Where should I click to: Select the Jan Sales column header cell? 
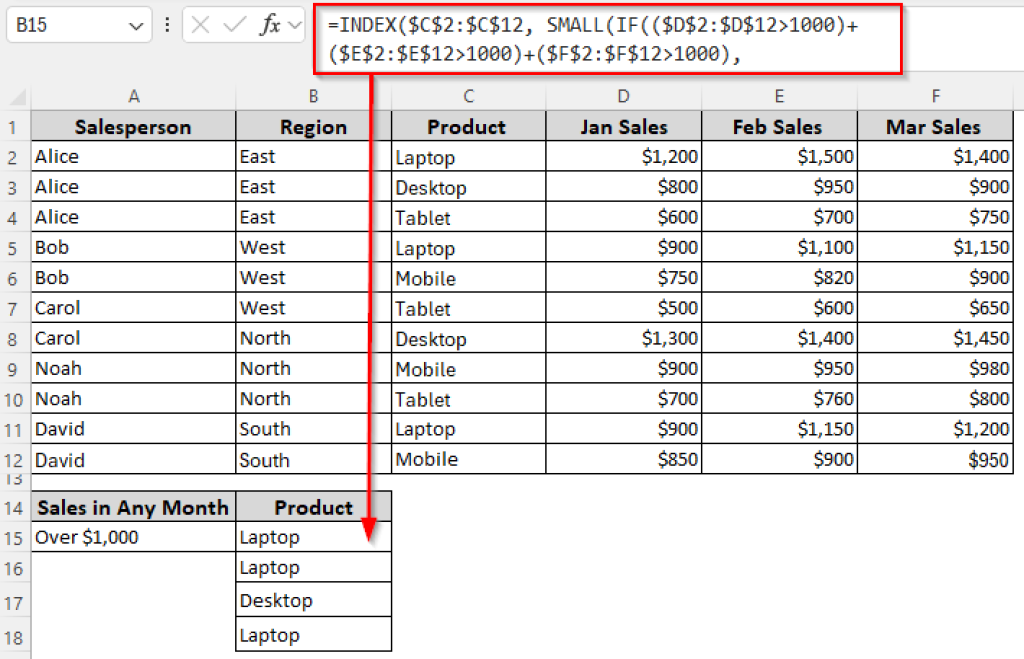click(623, 126)
